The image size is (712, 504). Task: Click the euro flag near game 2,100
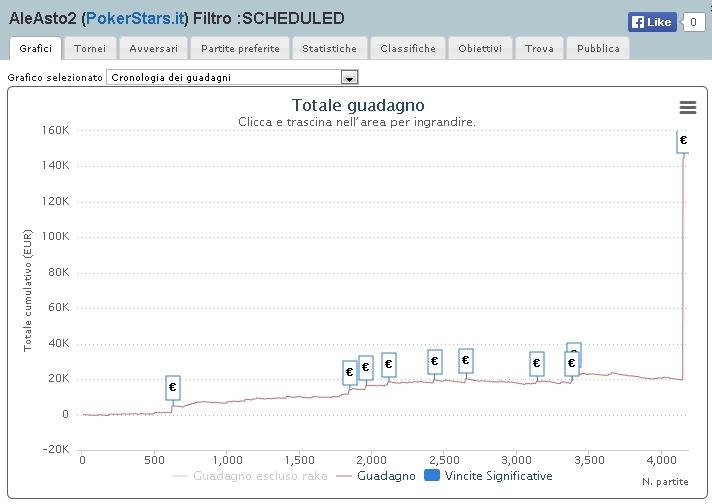tap(389, 365)
